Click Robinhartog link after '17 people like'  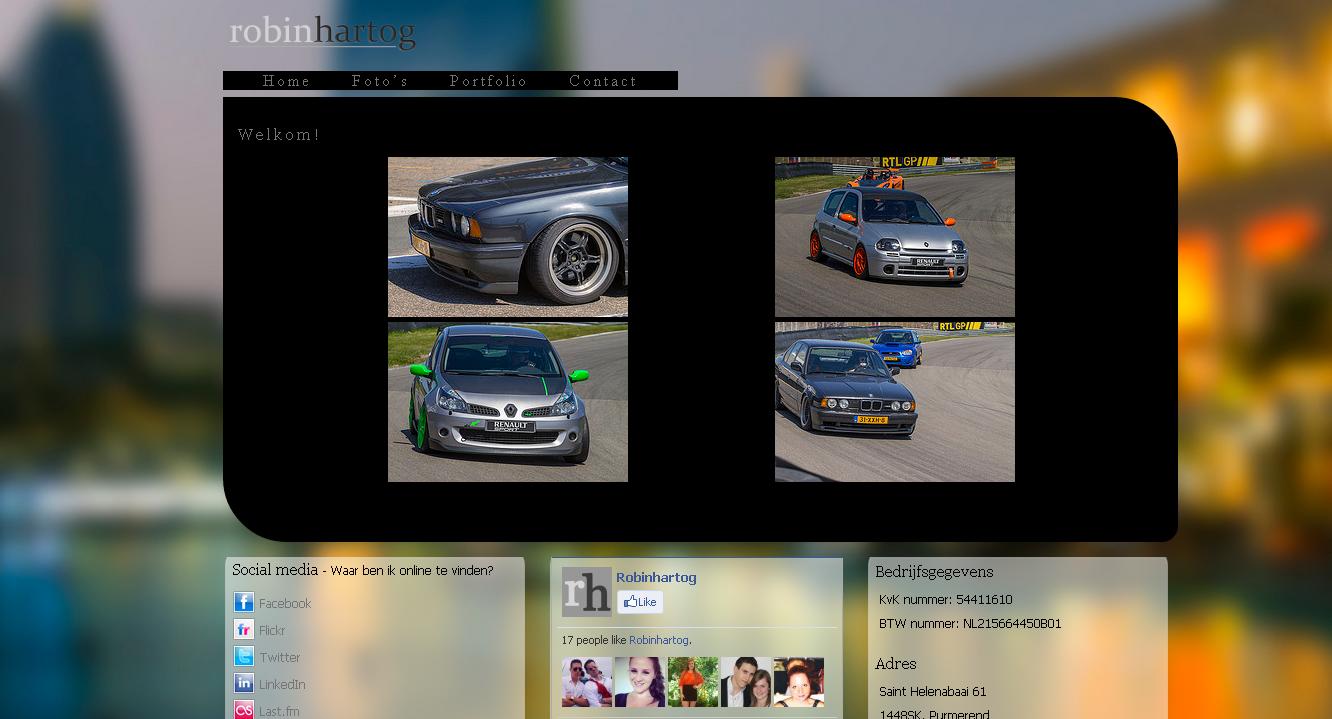click(x=658, y=640)
